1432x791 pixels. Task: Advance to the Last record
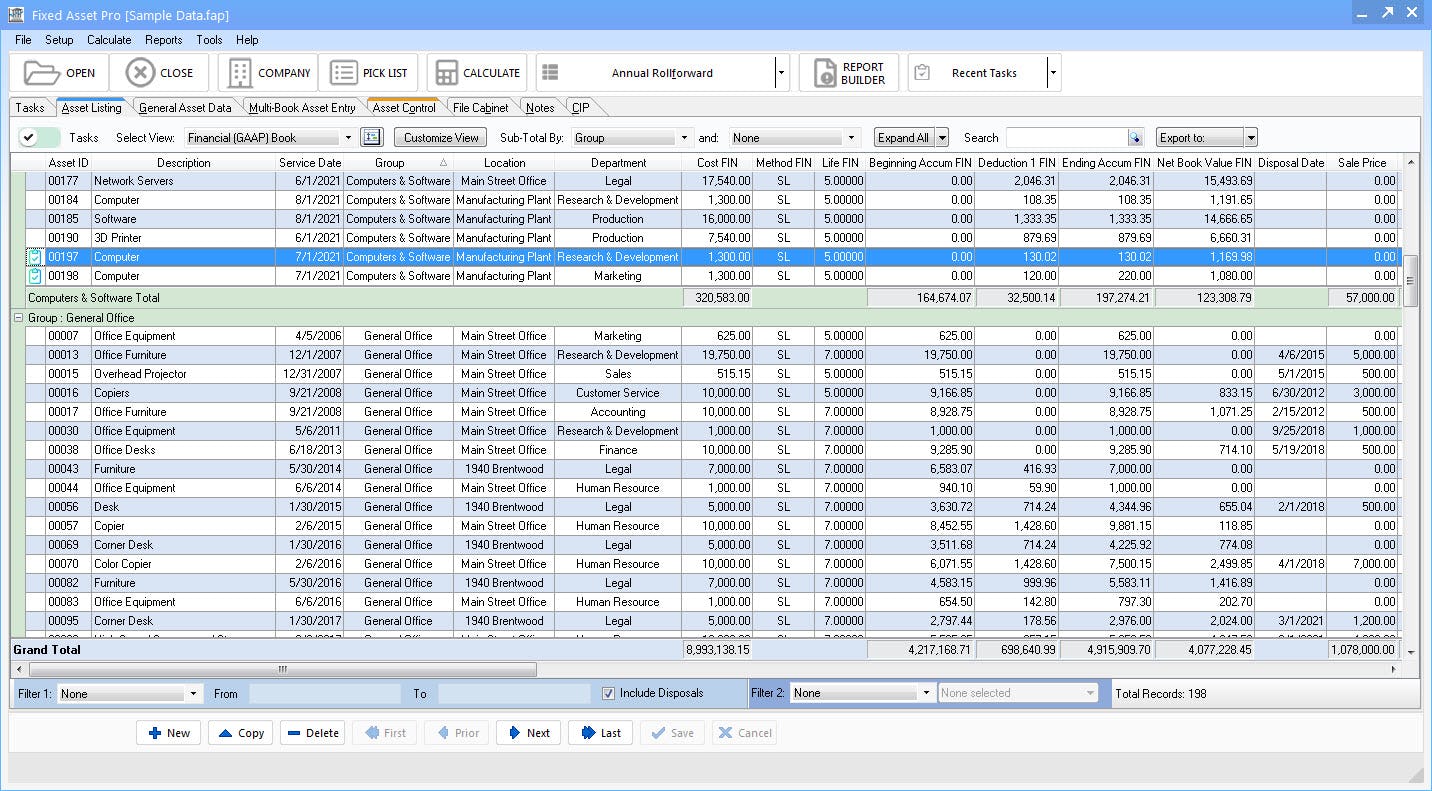[599, 732]
